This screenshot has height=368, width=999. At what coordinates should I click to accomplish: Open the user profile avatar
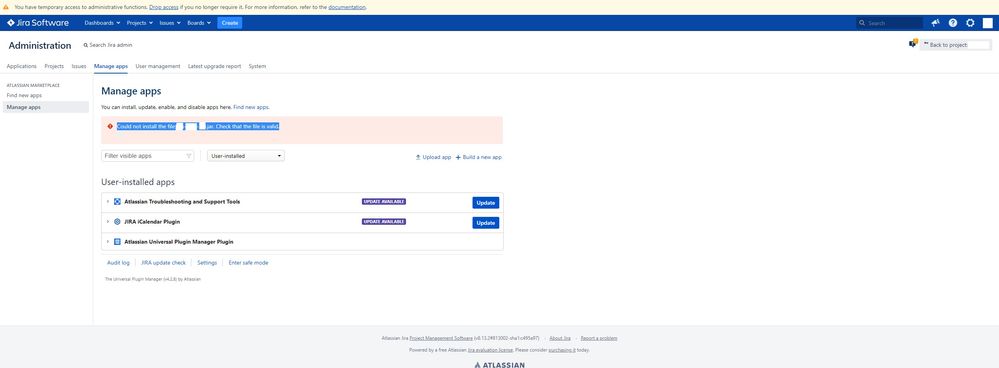(x=987, y=23)
